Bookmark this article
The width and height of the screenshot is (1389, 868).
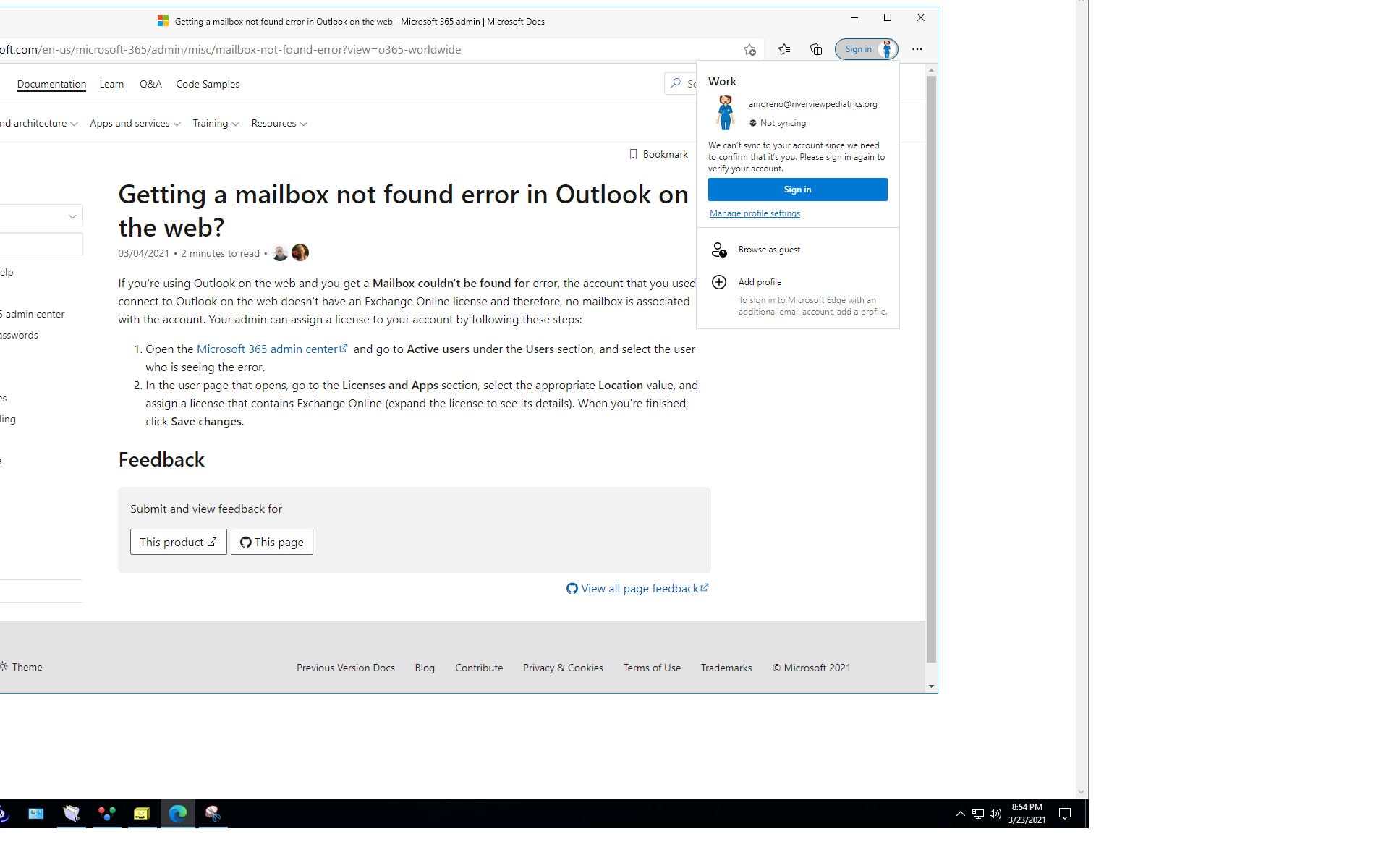(x=658, y=154)
